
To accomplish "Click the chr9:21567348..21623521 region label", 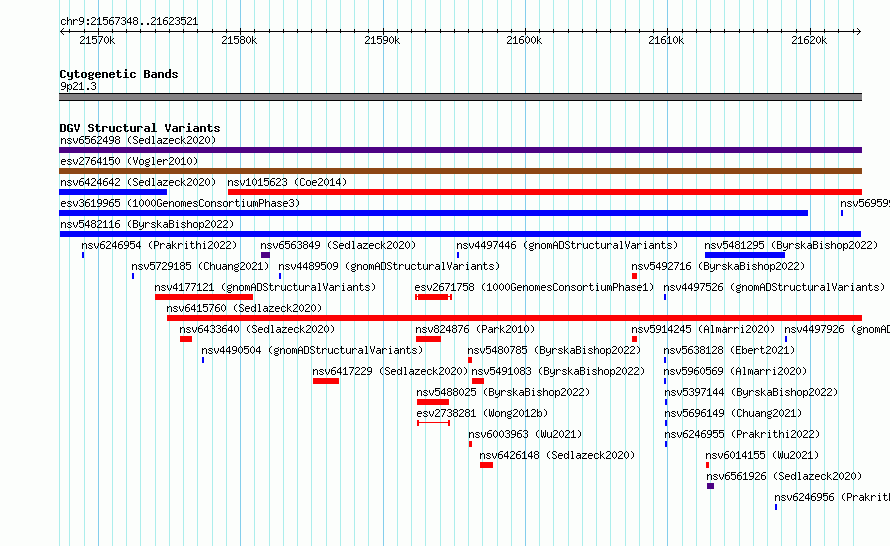I will click(129, 22).
